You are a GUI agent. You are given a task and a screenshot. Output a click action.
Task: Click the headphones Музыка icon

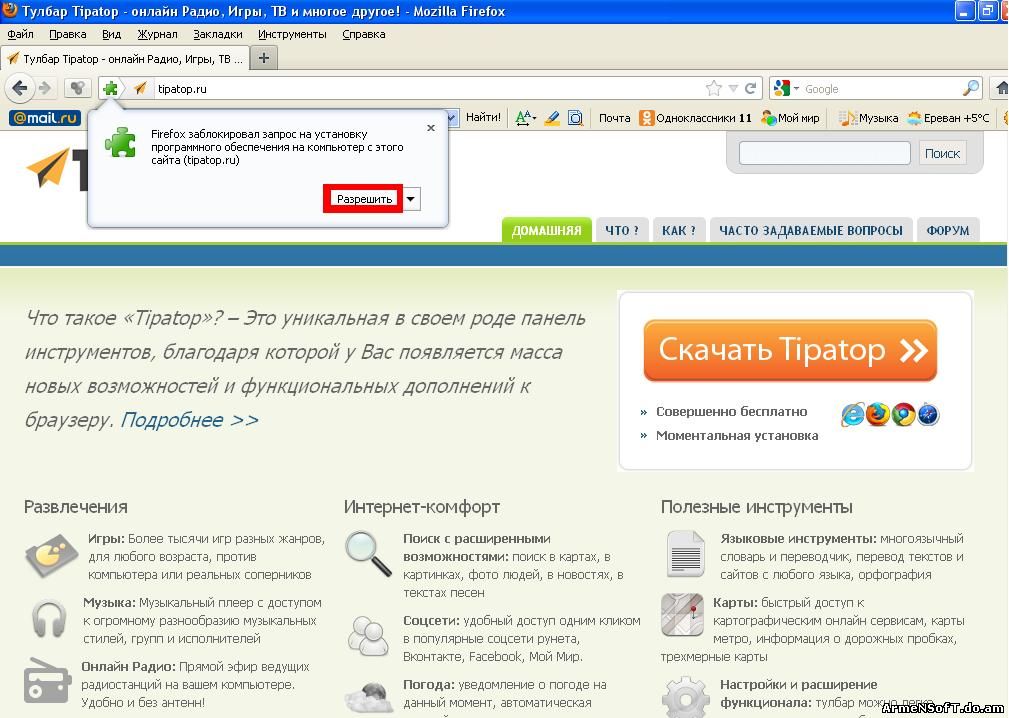click(x=49, y=618)
